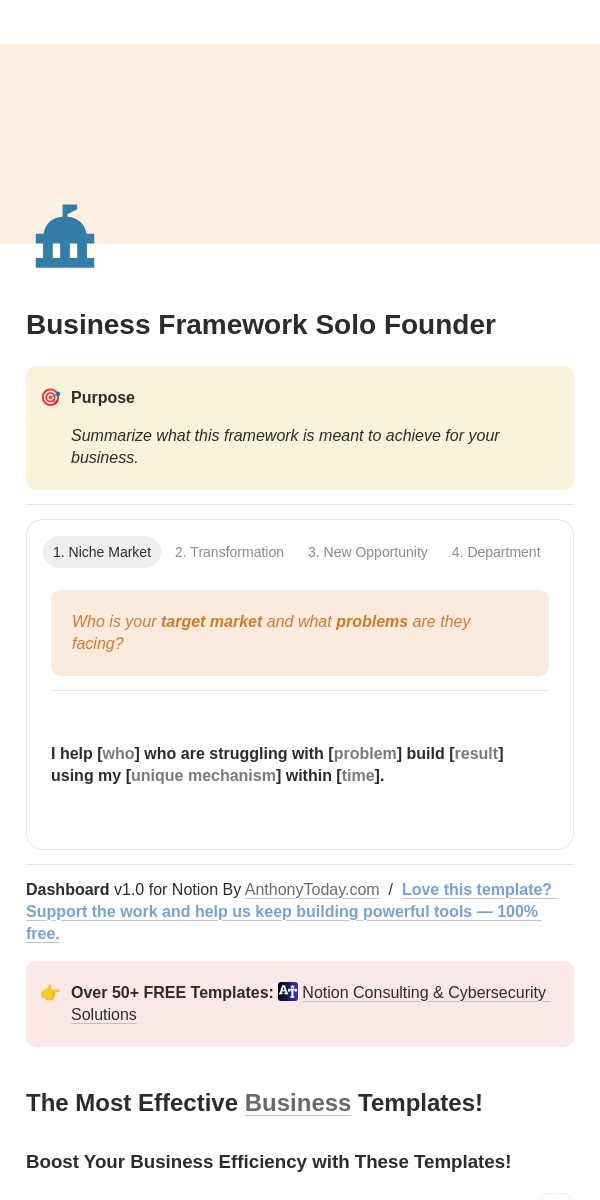Go to the 4. Department tab
600x1200 pixels.
(x=496, y=552)
